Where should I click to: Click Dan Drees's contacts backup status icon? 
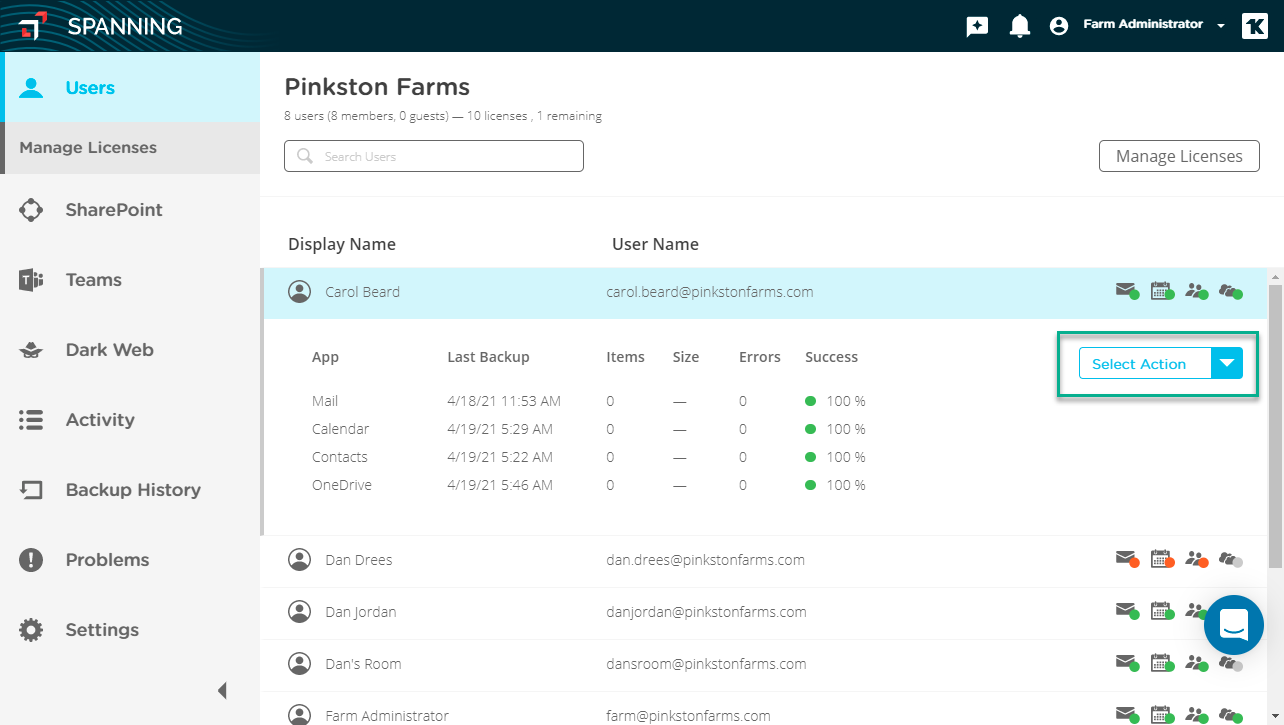[x=1197, y=560]
